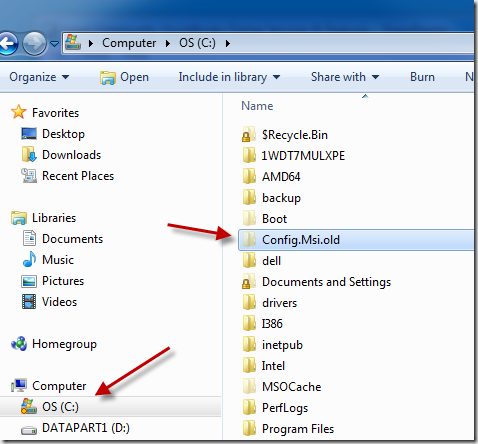Expand the arrow after OS (C:) in address bar
478x444 pixels.
[228, 43]
